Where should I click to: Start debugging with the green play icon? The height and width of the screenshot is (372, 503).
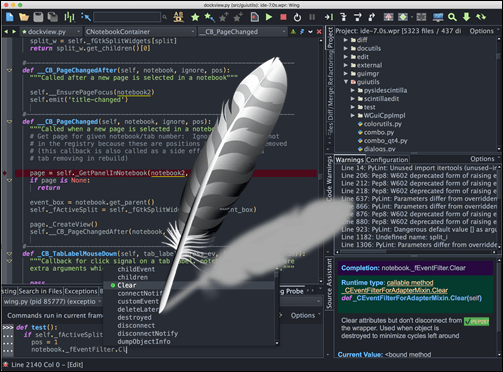(269, 17)
